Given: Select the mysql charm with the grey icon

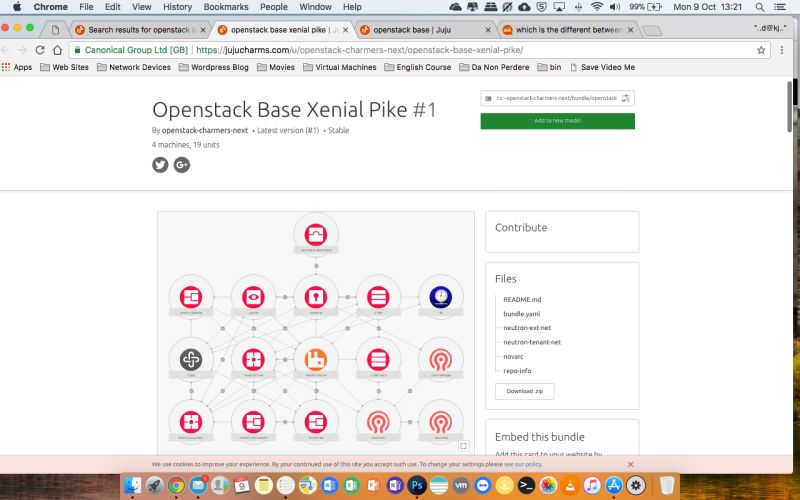Looking at the screenshot, I should coord(191,360).
